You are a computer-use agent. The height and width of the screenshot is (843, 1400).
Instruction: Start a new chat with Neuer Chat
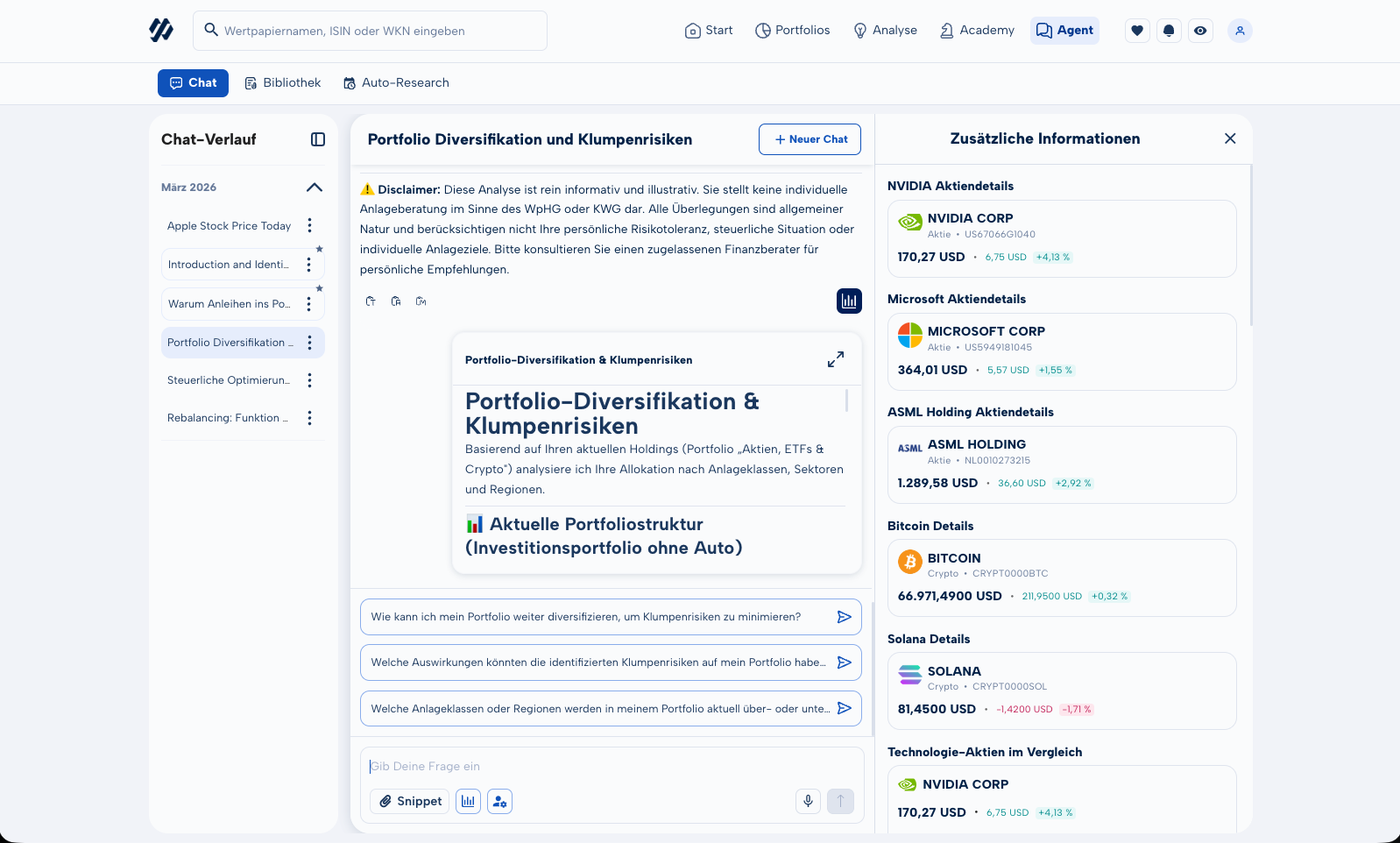810,139
